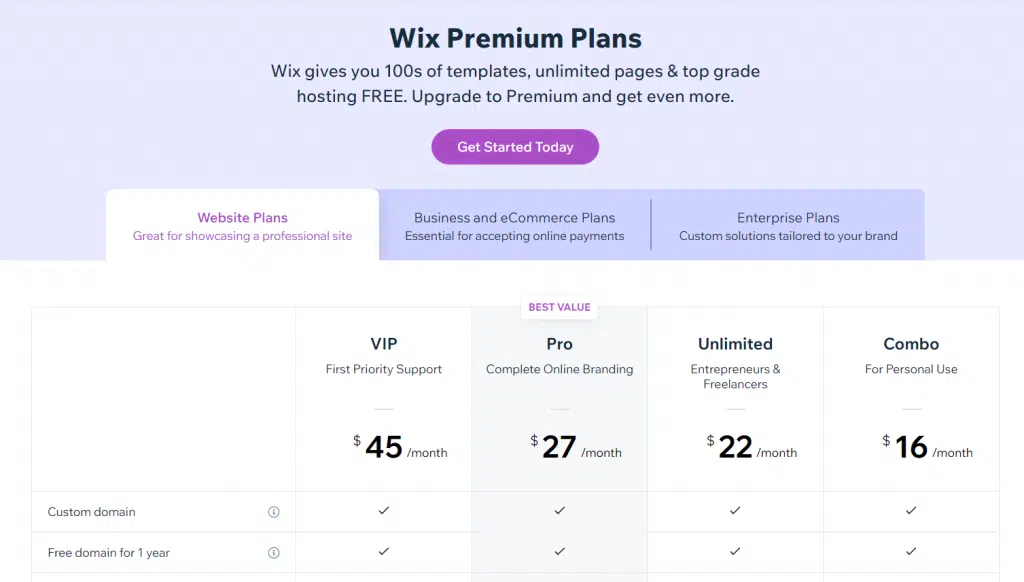Pick the Combo plan heading
Image resolution: width=1024 pixels, height=582 pixels.
pos(911,344)
